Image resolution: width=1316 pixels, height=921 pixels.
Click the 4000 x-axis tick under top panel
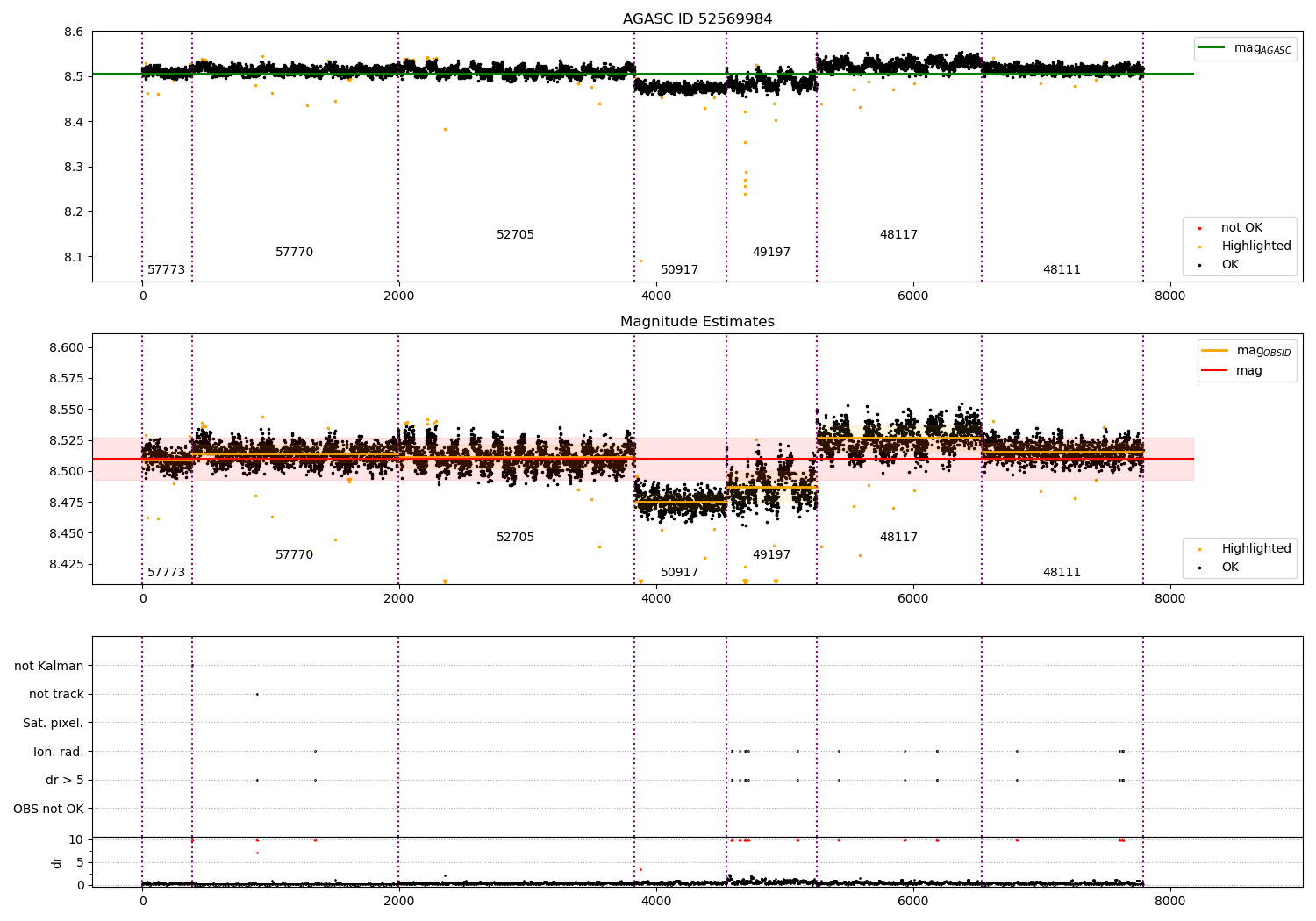656,296
